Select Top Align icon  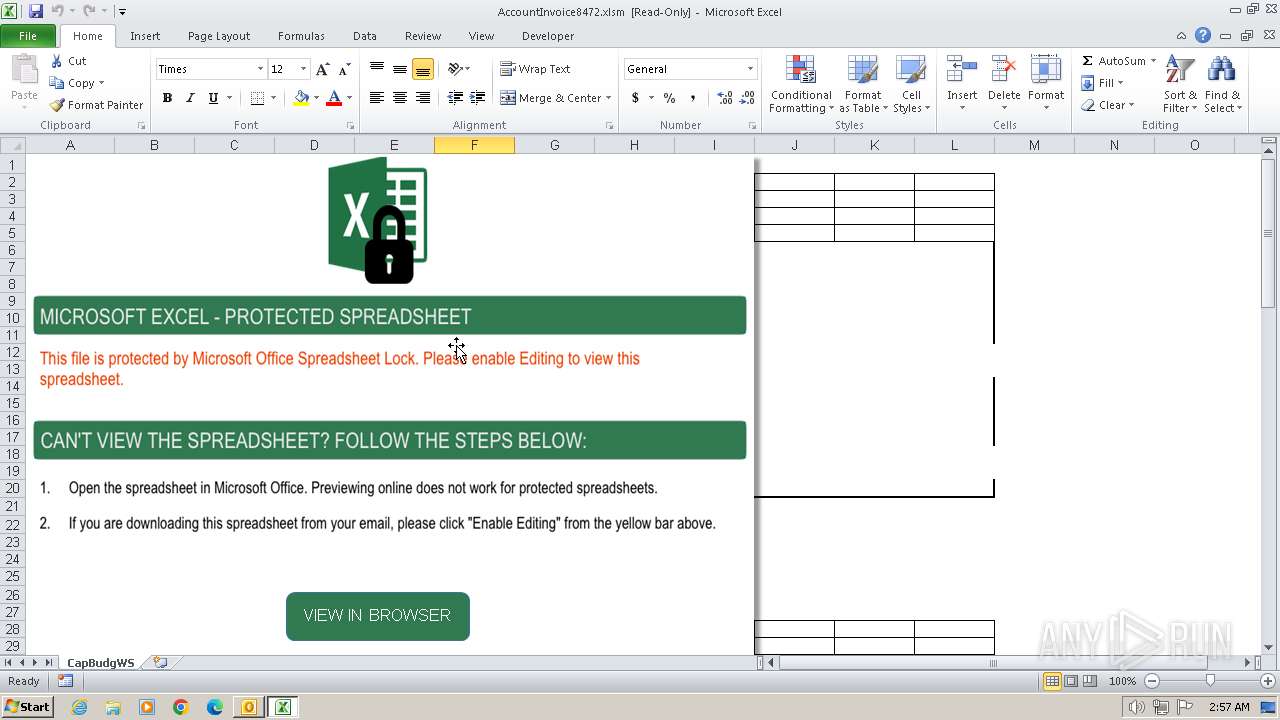point(377,69)
